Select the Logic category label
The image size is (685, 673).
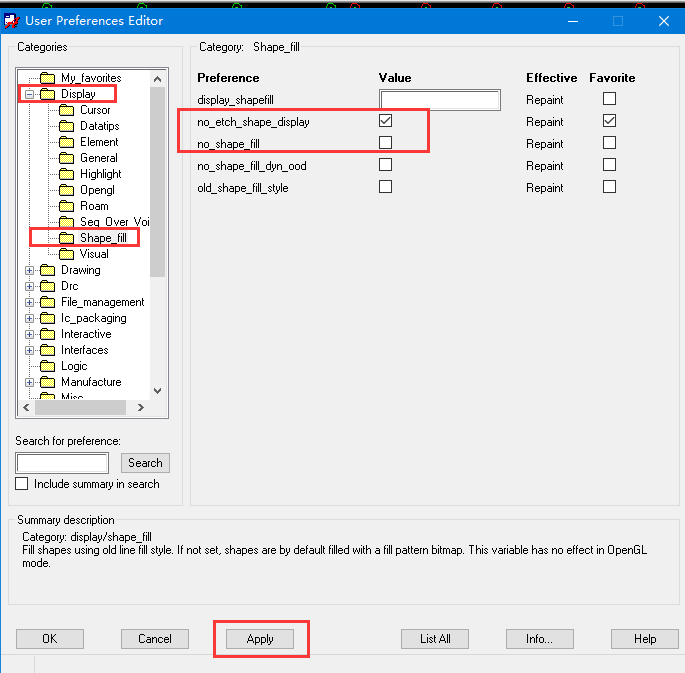tap(74, 366)
